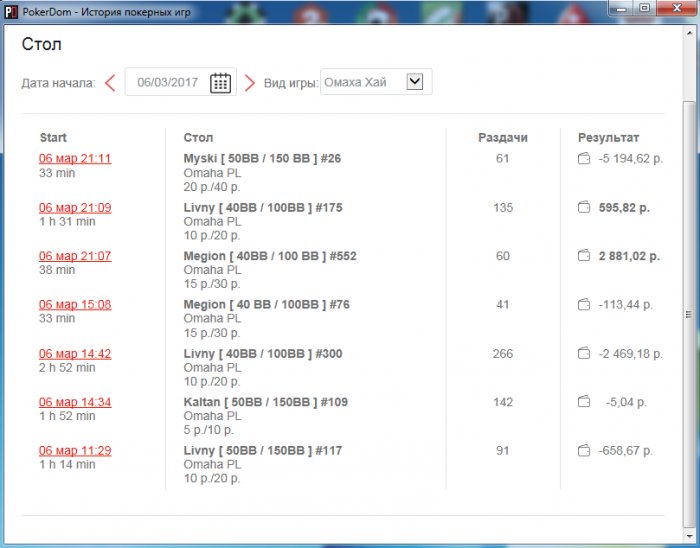
Task: Click wallet icon next to -113,44 р.
Action: coord(584,305)
